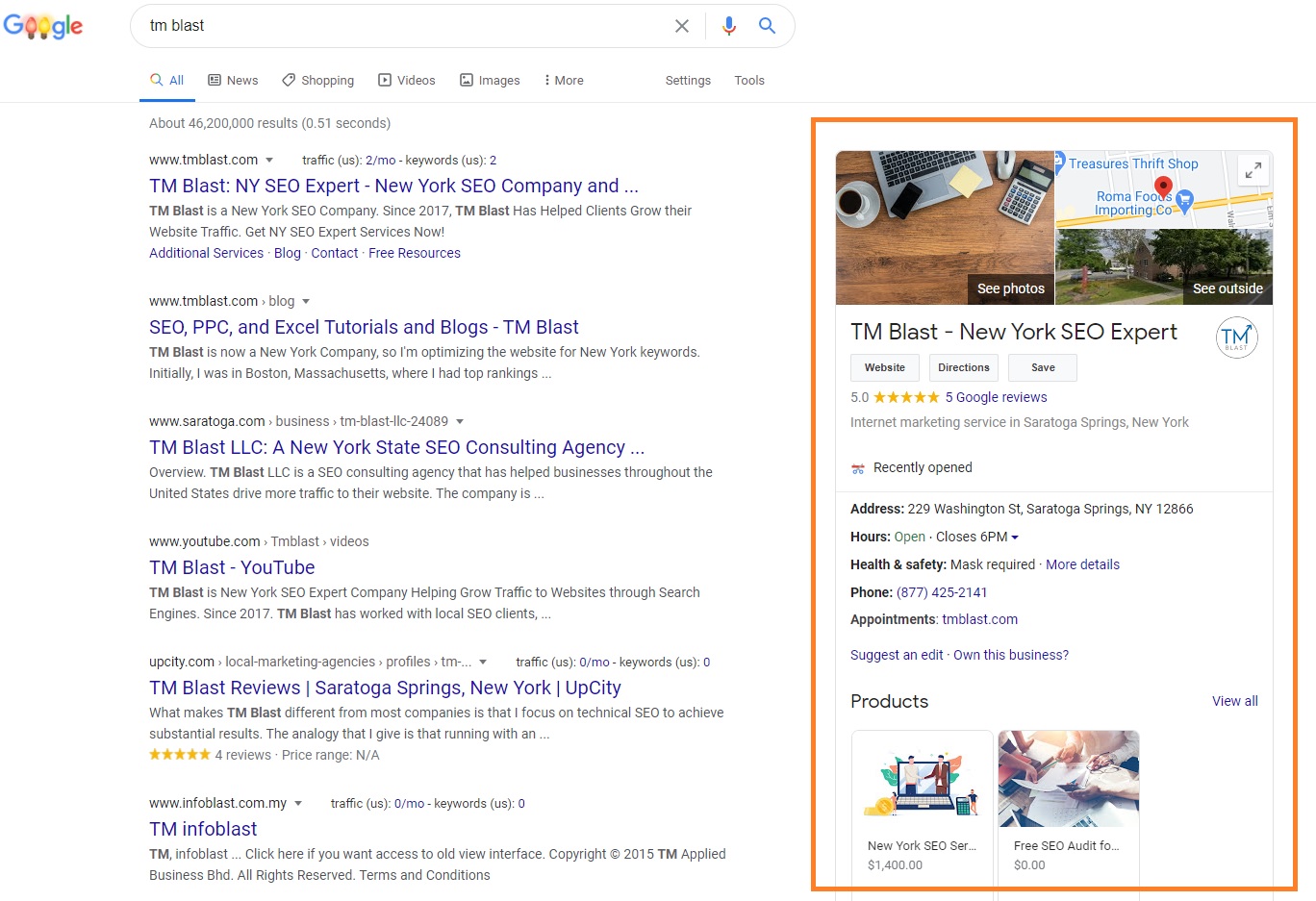
Task: Switch to the Shopping tab
Action: (318, 81)
